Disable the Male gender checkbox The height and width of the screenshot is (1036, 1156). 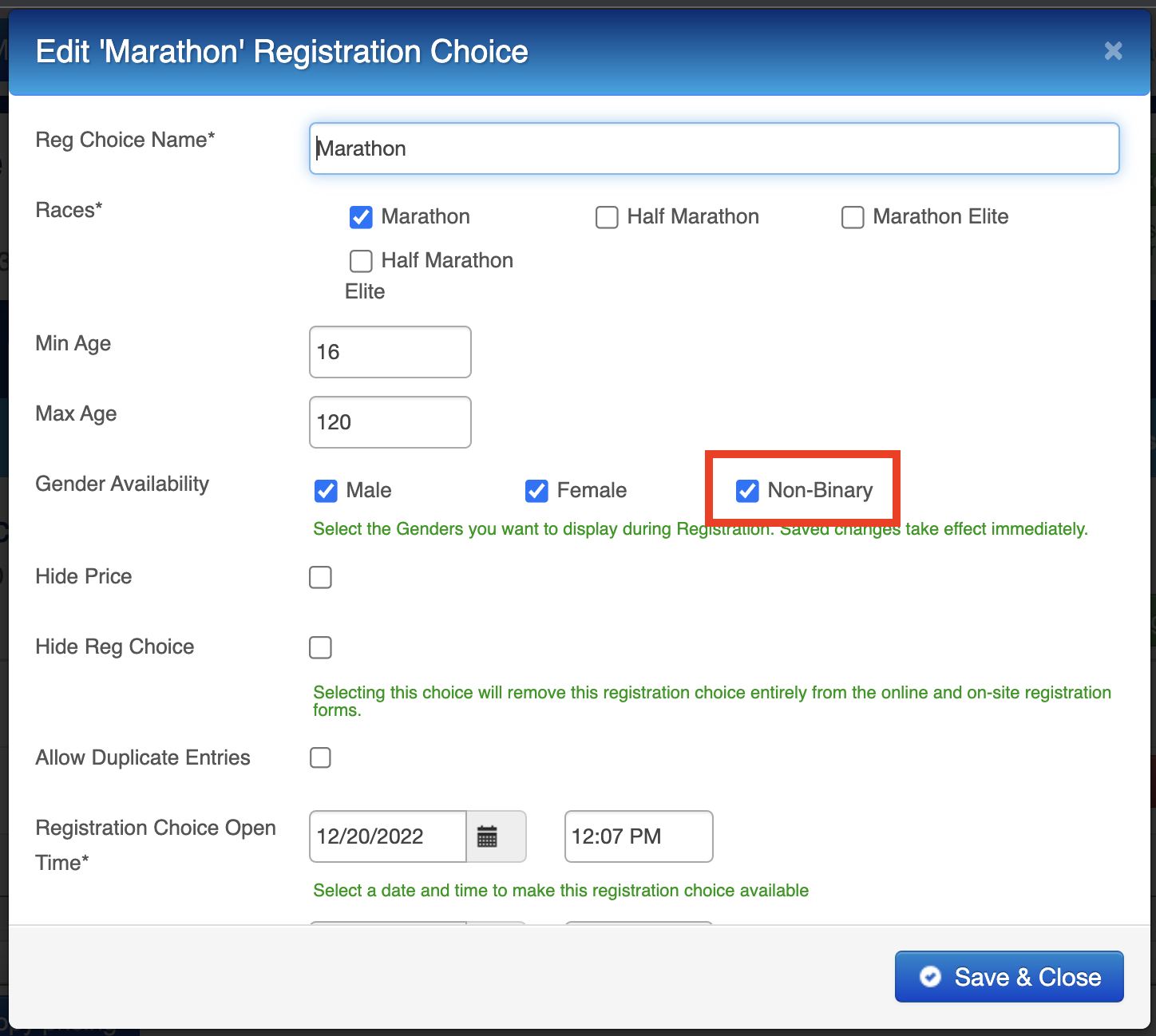(x=326, y=491)
